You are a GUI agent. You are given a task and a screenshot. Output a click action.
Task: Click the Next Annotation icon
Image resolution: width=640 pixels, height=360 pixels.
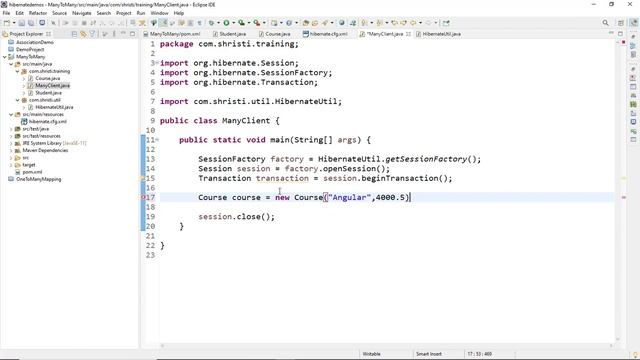click(x=364, y=23)
